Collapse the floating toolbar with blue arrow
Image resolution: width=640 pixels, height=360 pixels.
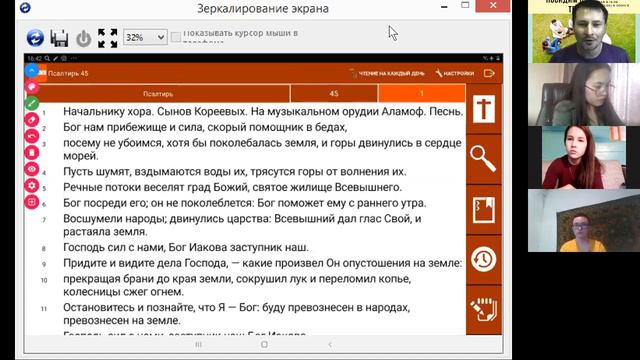tap(32, 71)
